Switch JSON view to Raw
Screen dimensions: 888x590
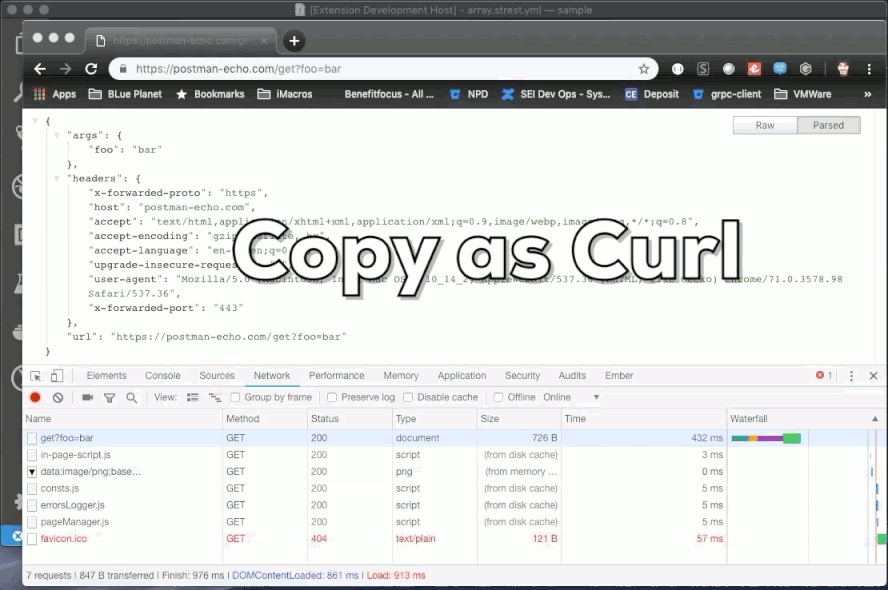[x=765, y=125]
